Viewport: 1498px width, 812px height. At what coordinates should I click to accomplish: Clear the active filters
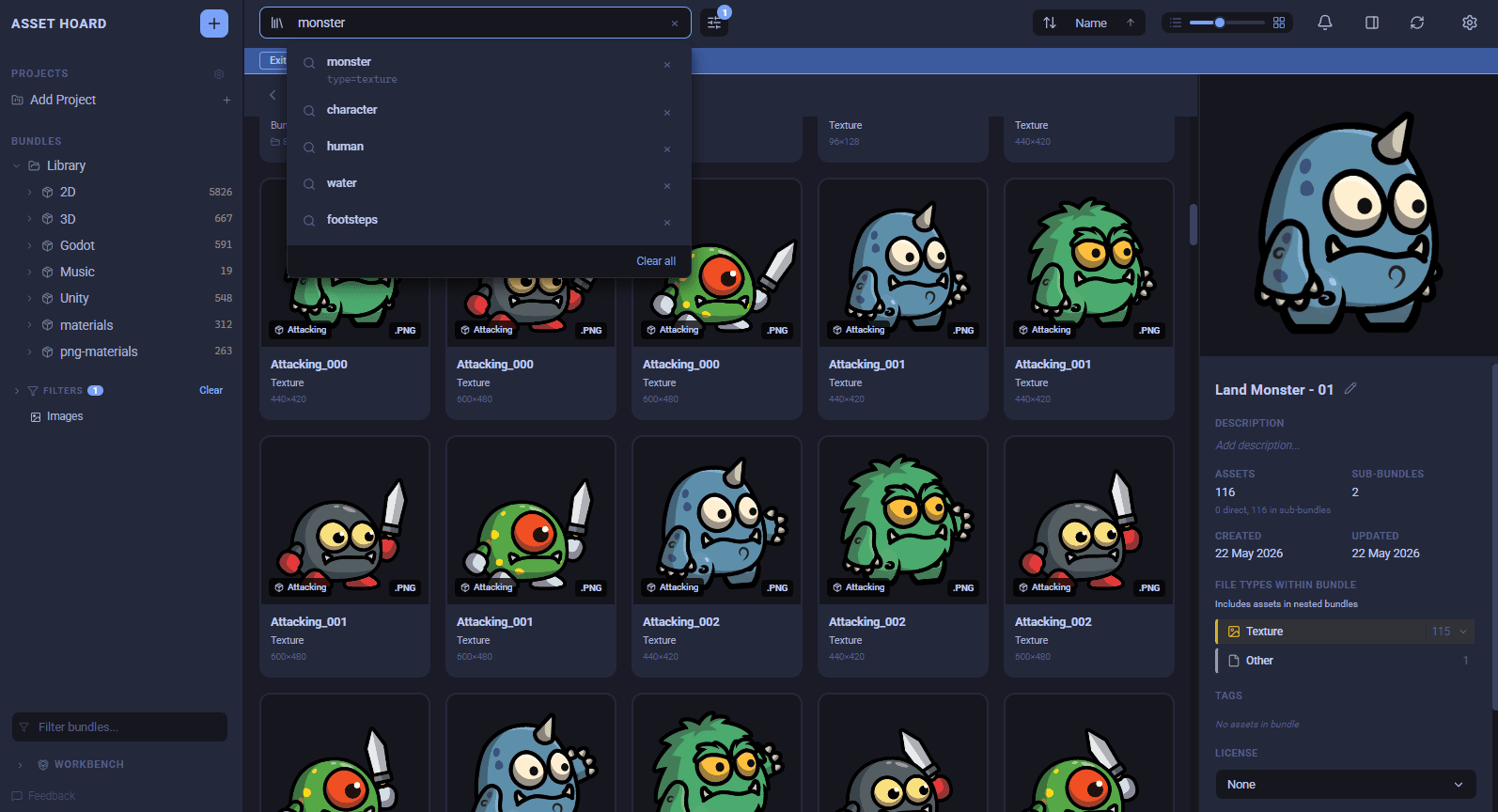[x=211, y=390]
